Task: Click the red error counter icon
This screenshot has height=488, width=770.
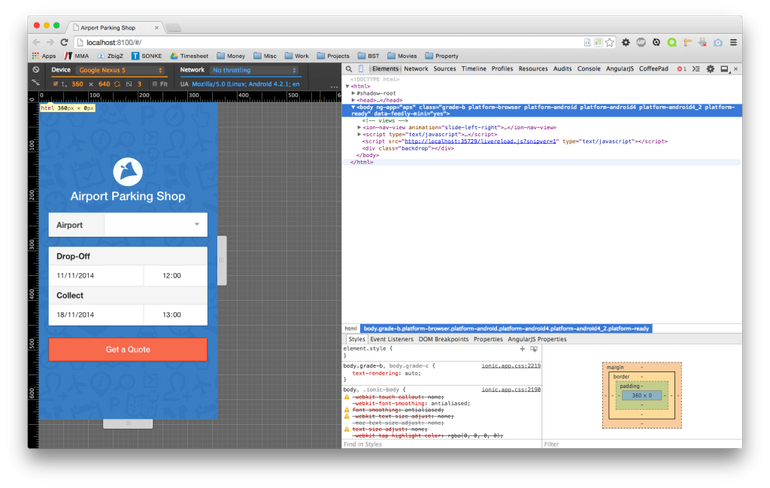Action: (x=682, y=69)
